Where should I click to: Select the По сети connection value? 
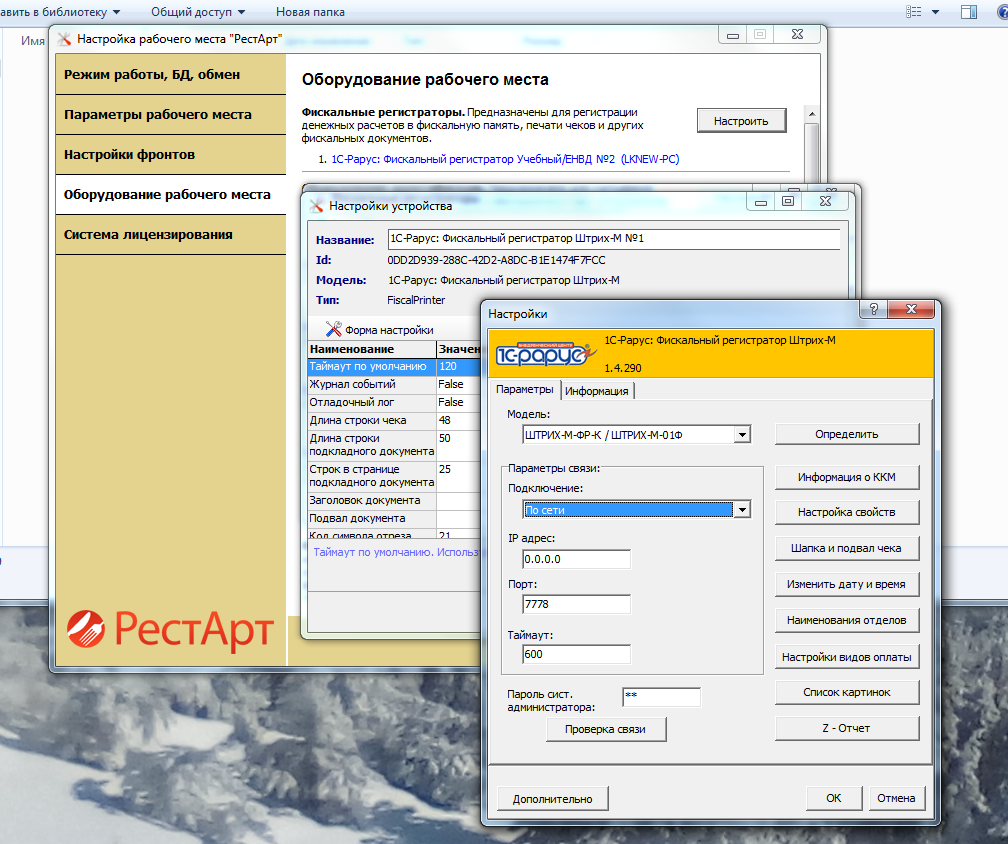point(628,510)
